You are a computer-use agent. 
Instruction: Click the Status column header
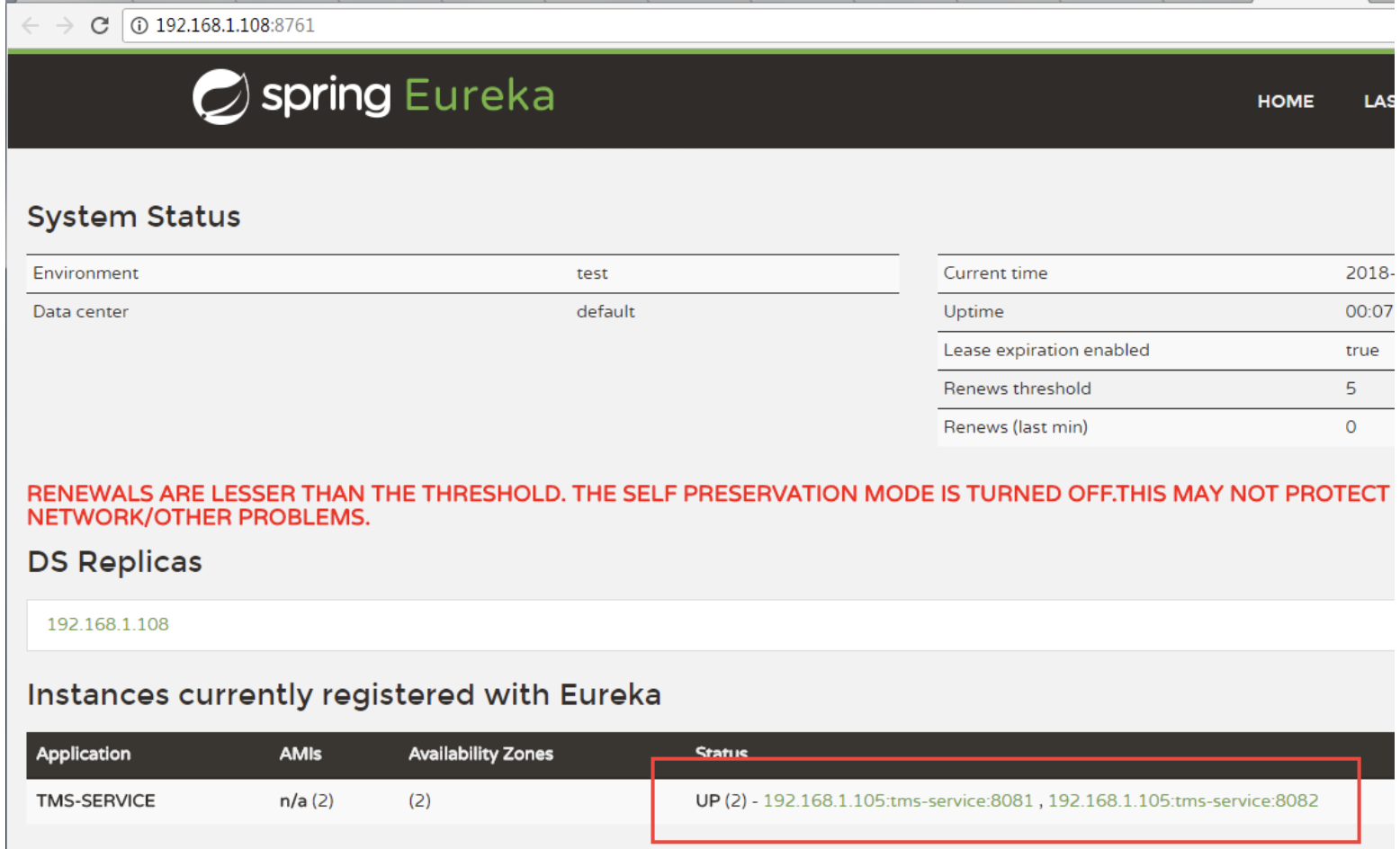(721, 752)
